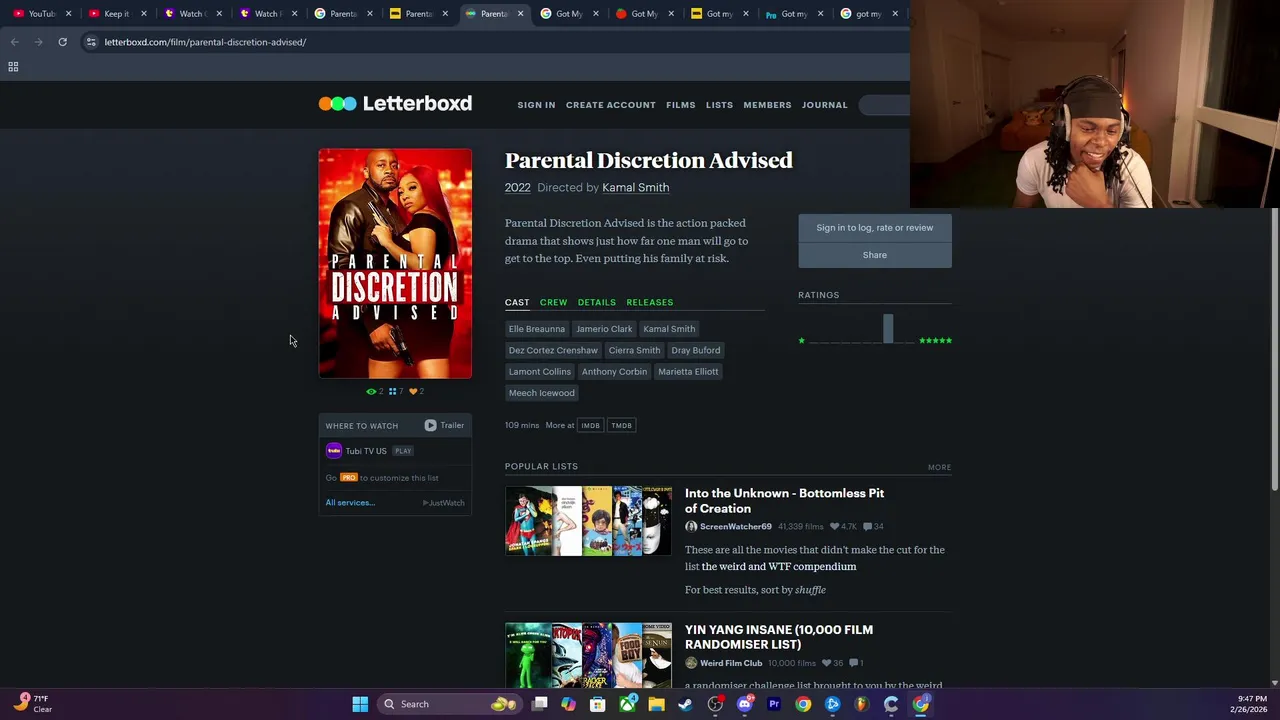Screen dimensions: 1280x720
Task: Switch to the DETAILS tab
Action: (x=597, y=302)
